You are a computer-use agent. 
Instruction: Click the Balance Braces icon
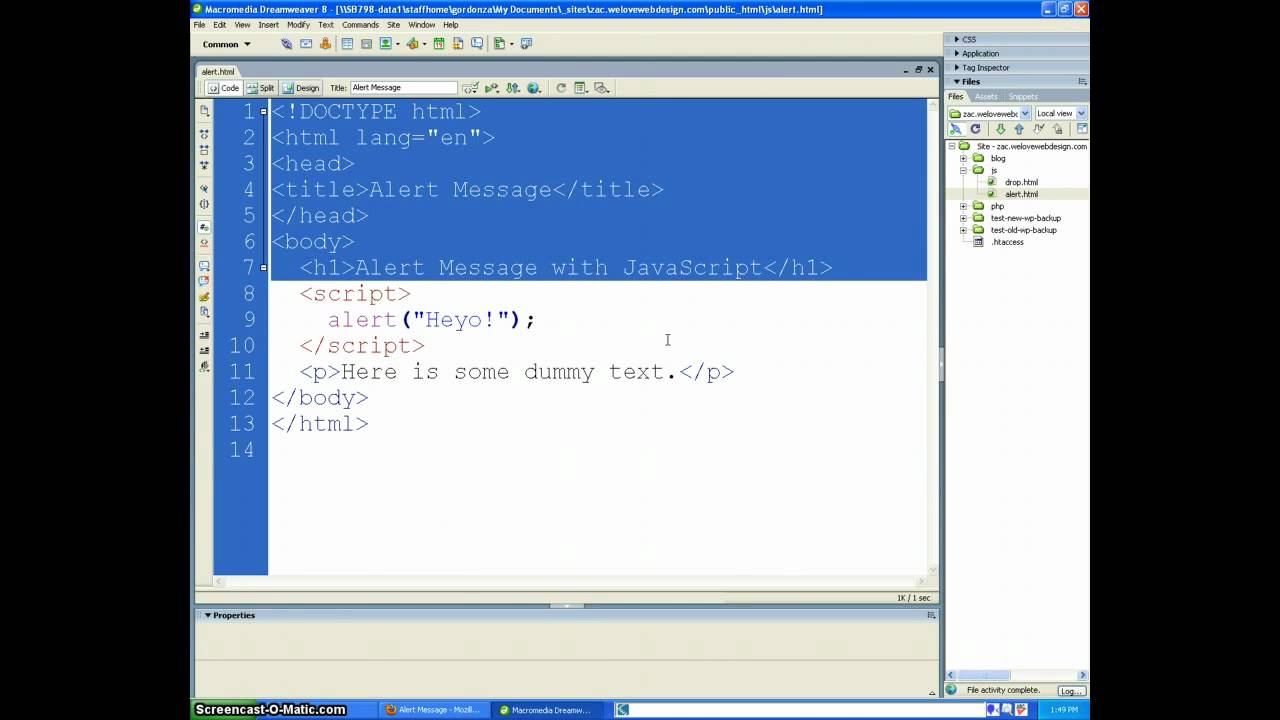(x=204, y=204)
